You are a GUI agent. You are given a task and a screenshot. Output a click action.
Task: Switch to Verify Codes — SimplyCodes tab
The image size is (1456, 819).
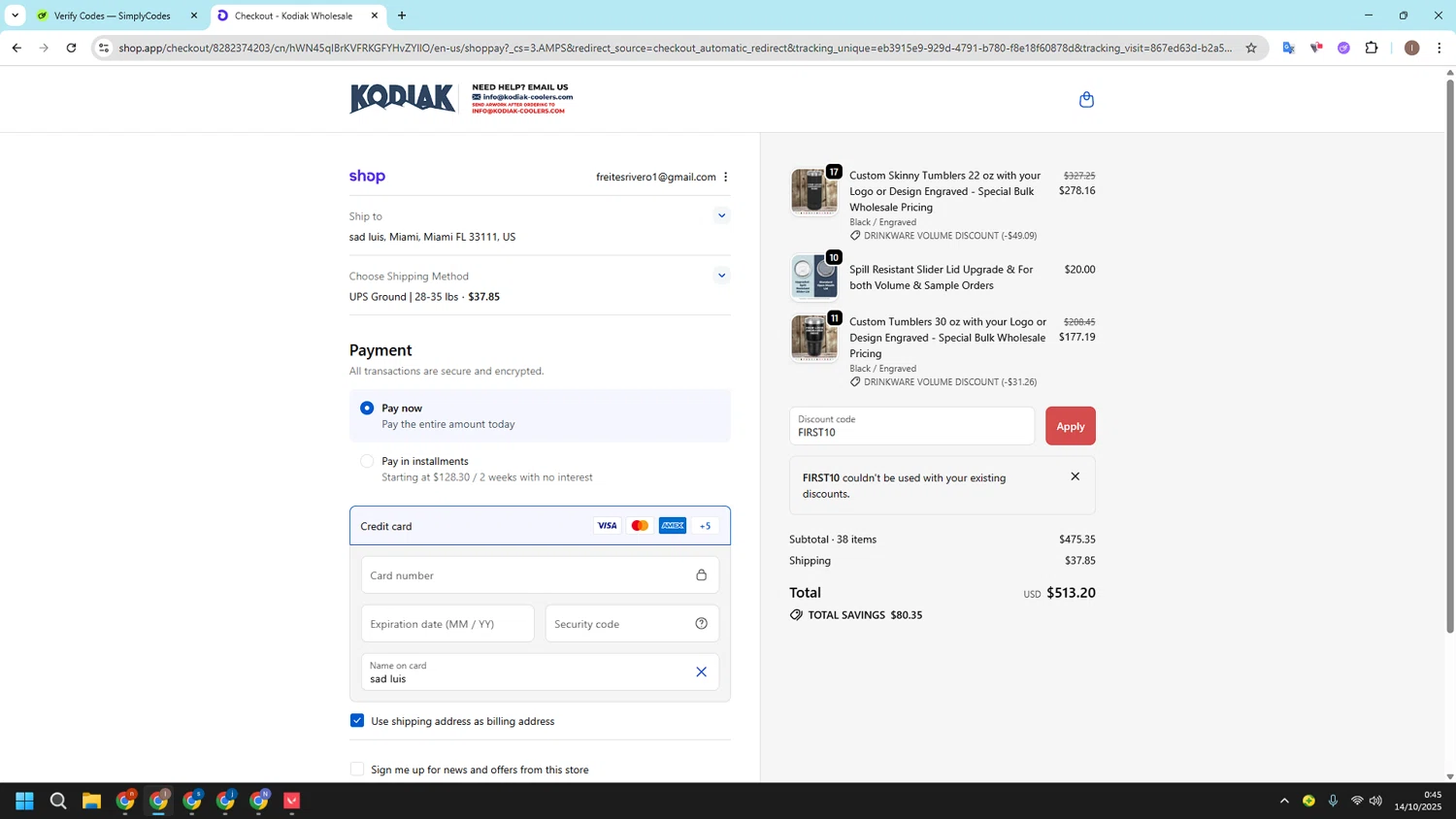112,16
